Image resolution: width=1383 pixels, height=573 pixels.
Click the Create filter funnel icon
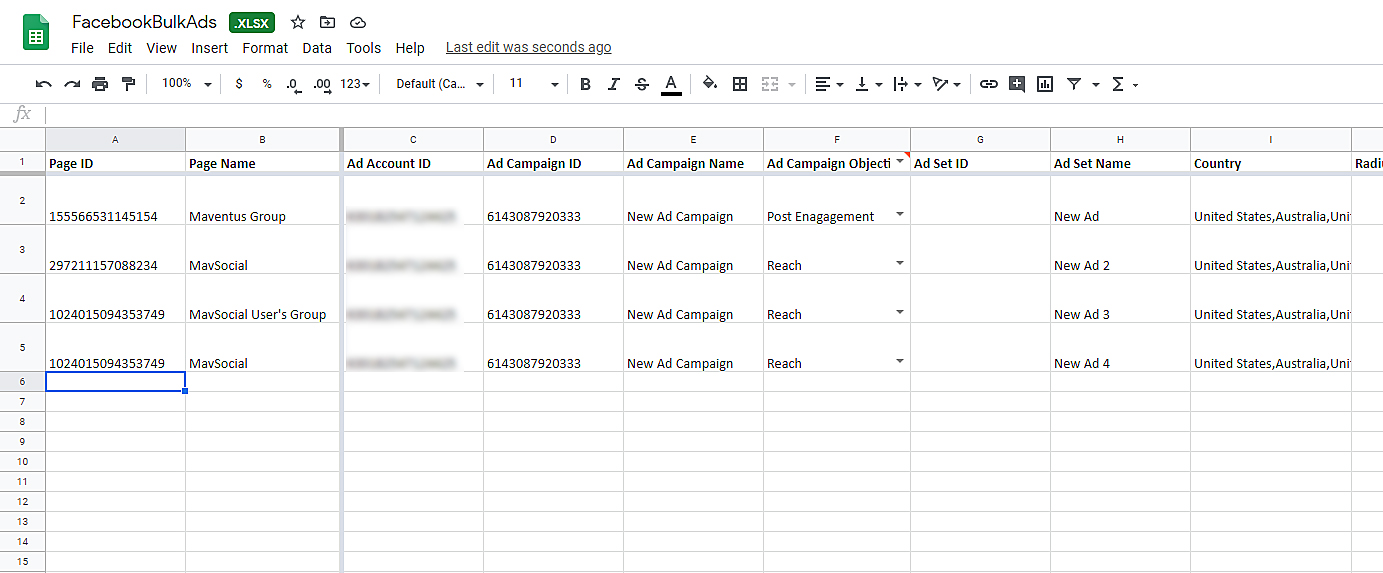coord(1074,84)
